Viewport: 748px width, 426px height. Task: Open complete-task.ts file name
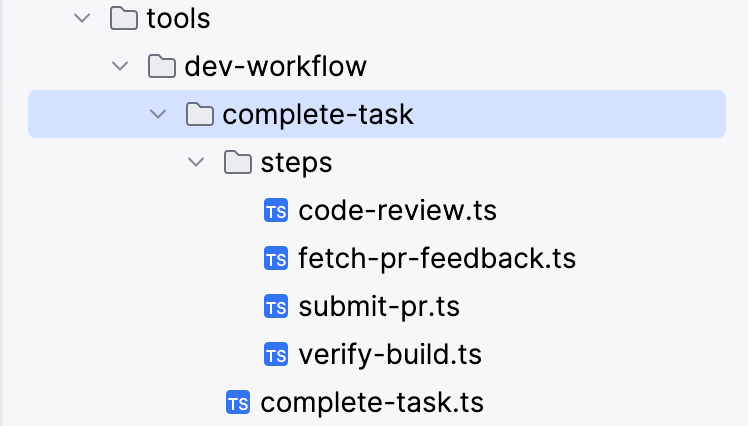point(372,403)
